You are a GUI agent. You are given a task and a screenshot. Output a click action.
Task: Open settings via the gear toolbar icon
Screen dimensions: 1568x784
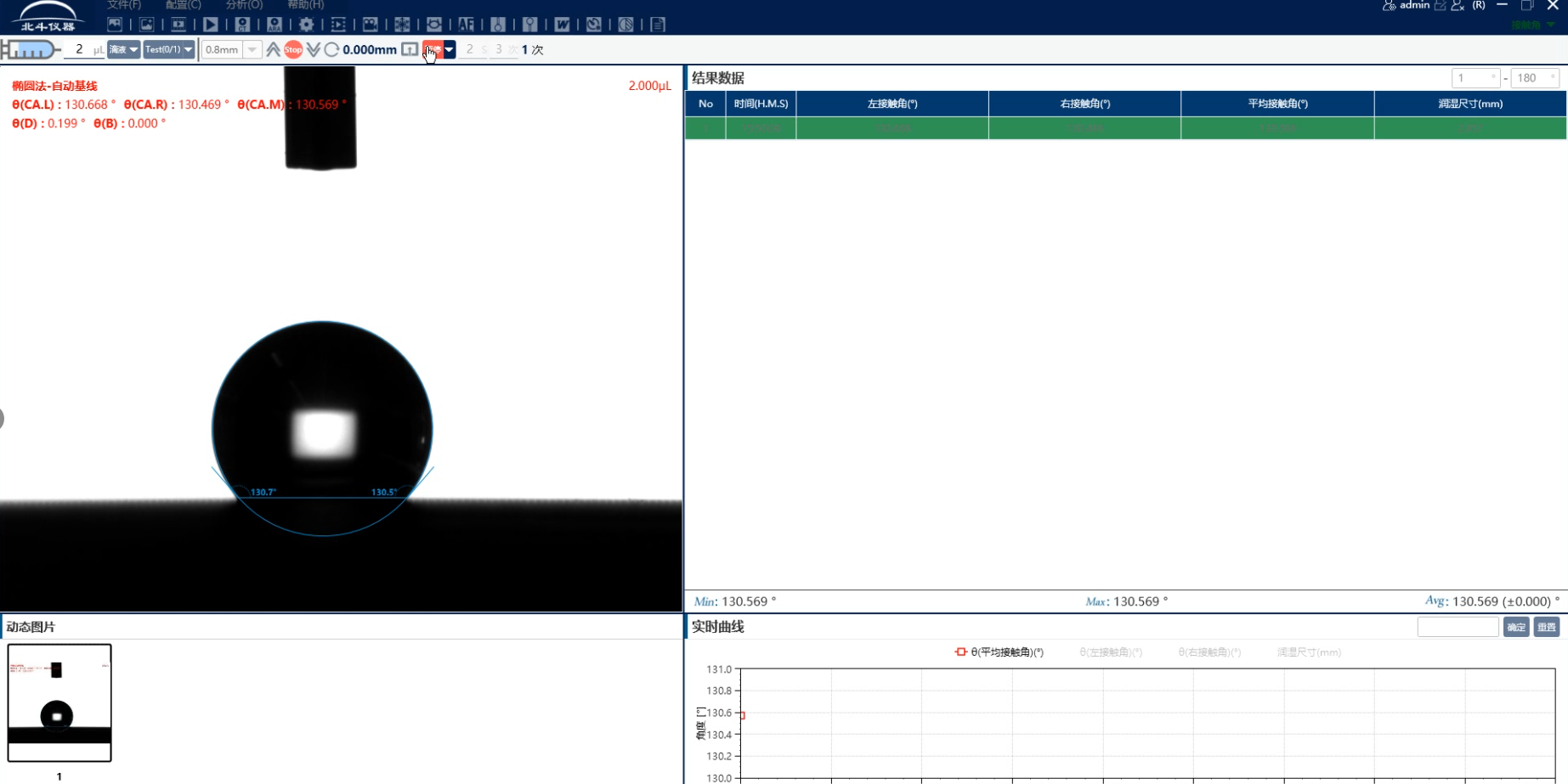[307, 25]
